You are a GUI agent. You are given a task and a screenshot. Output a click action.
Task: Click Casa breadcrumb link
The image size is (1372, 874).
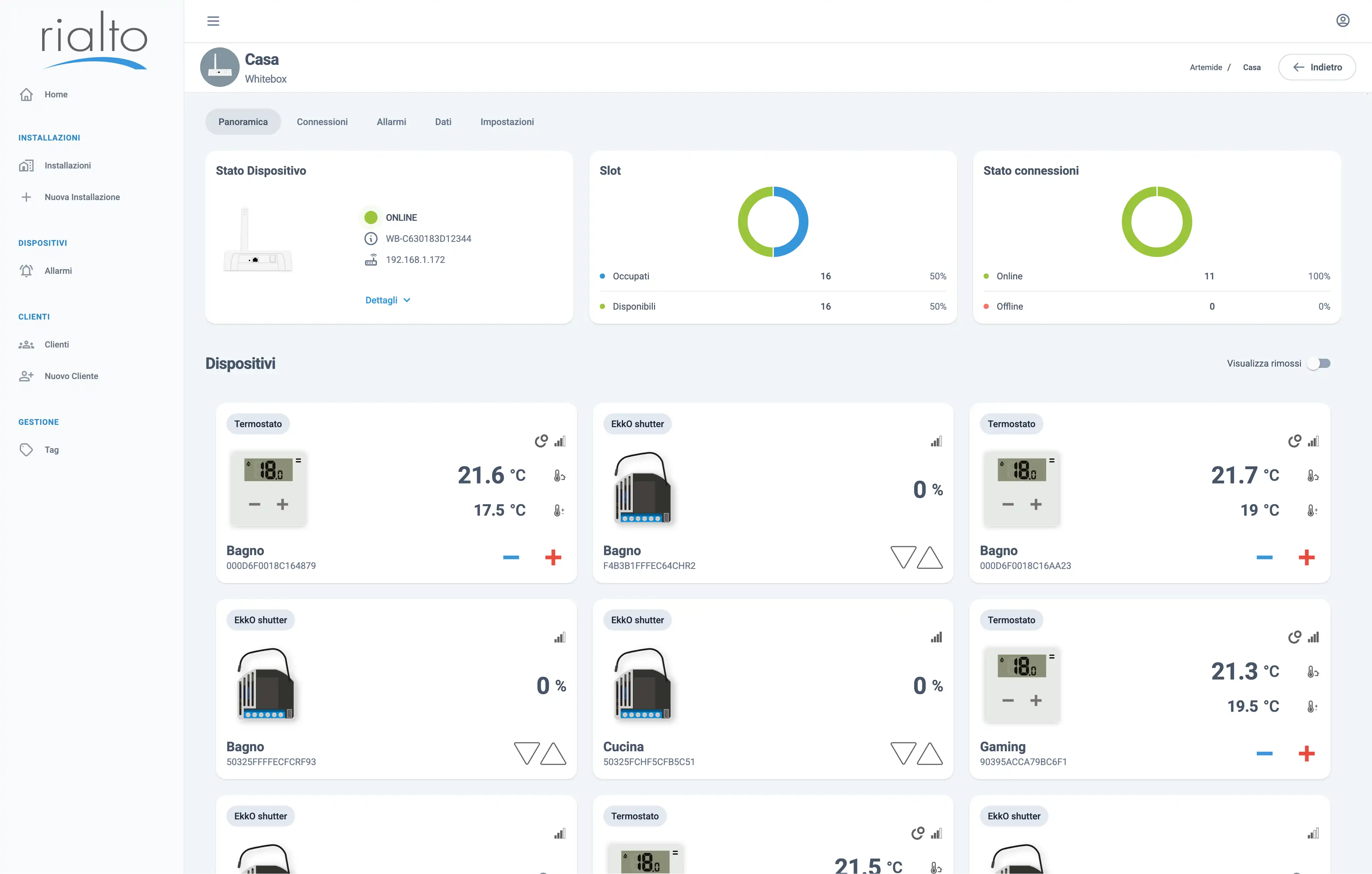[x=1251, y=67]
